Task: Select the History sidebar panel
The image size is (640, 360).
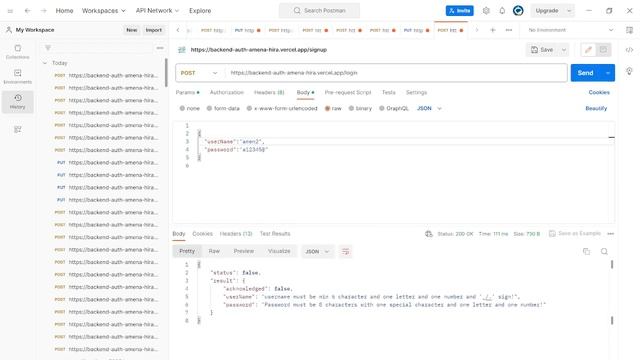Action: point(18,102)
